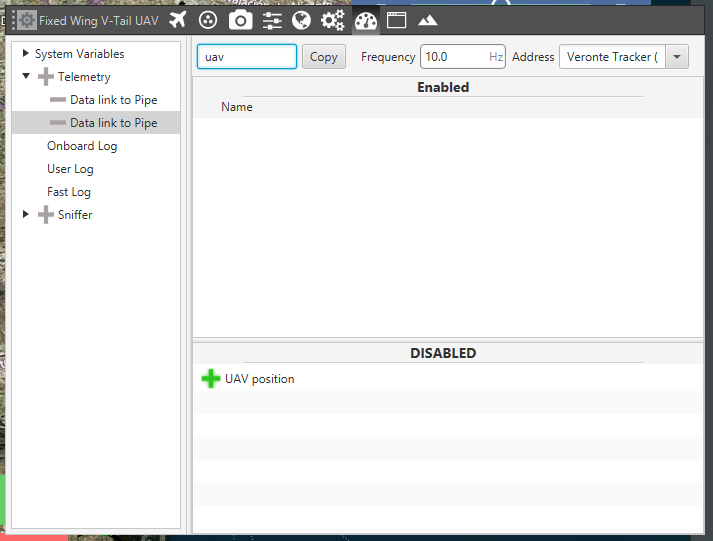The width and height of the screenshot is (713, 541).
Task: Open the airplane vehicle settings icon
Action: coord(177,20)
